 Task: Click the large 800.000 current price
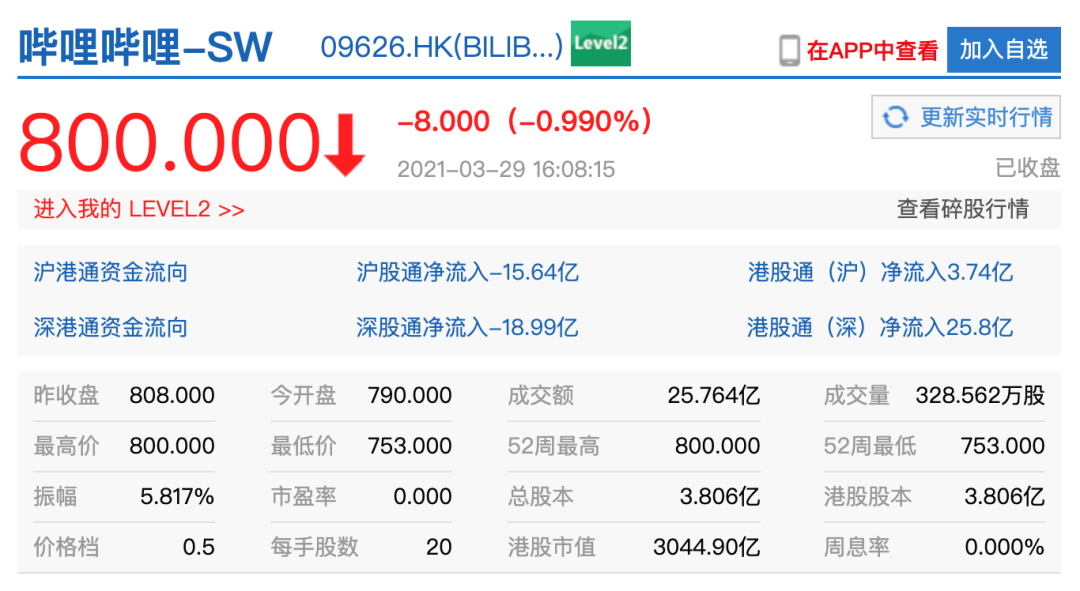169,143
